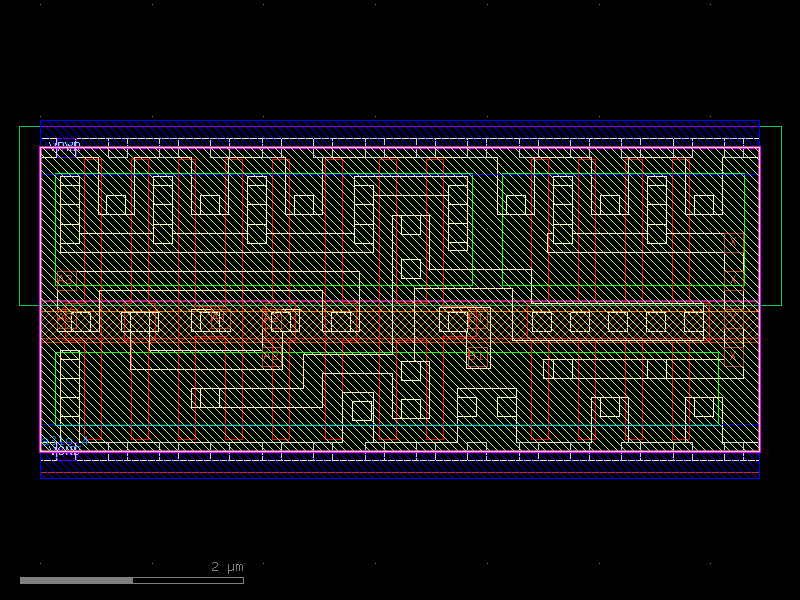Click the 2 µm scale bar
This screenshot has height=600, width=800.
(225, 567)
